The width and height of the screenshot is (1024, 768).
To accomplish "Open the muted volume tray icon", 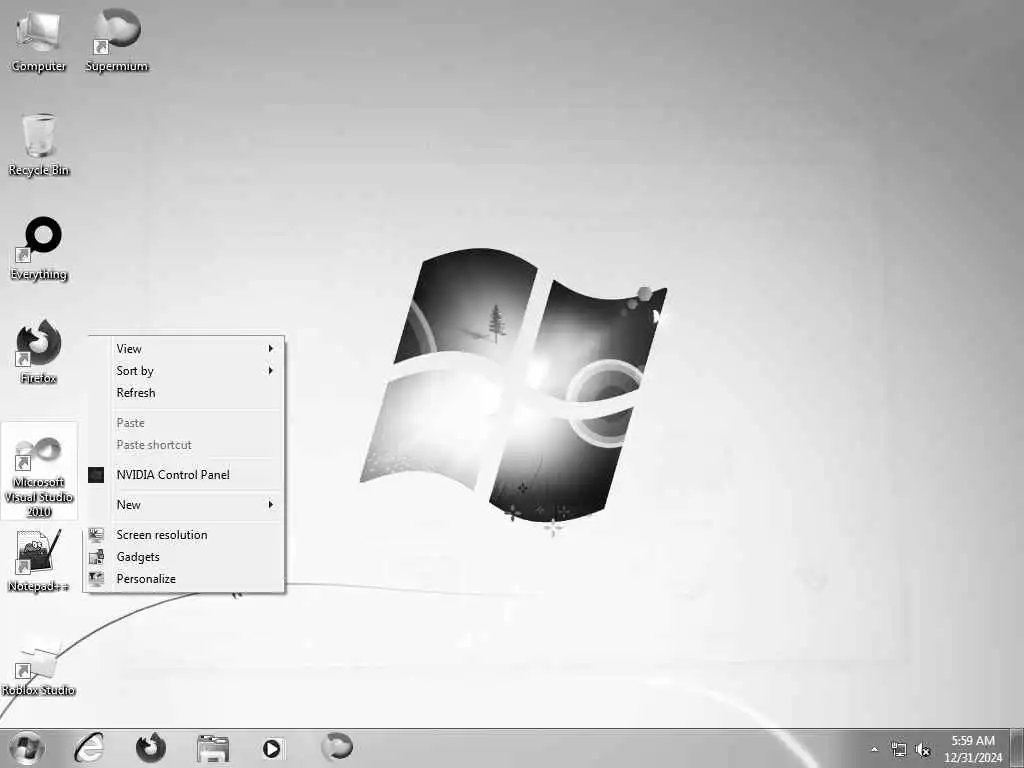I will coord(923,750).
